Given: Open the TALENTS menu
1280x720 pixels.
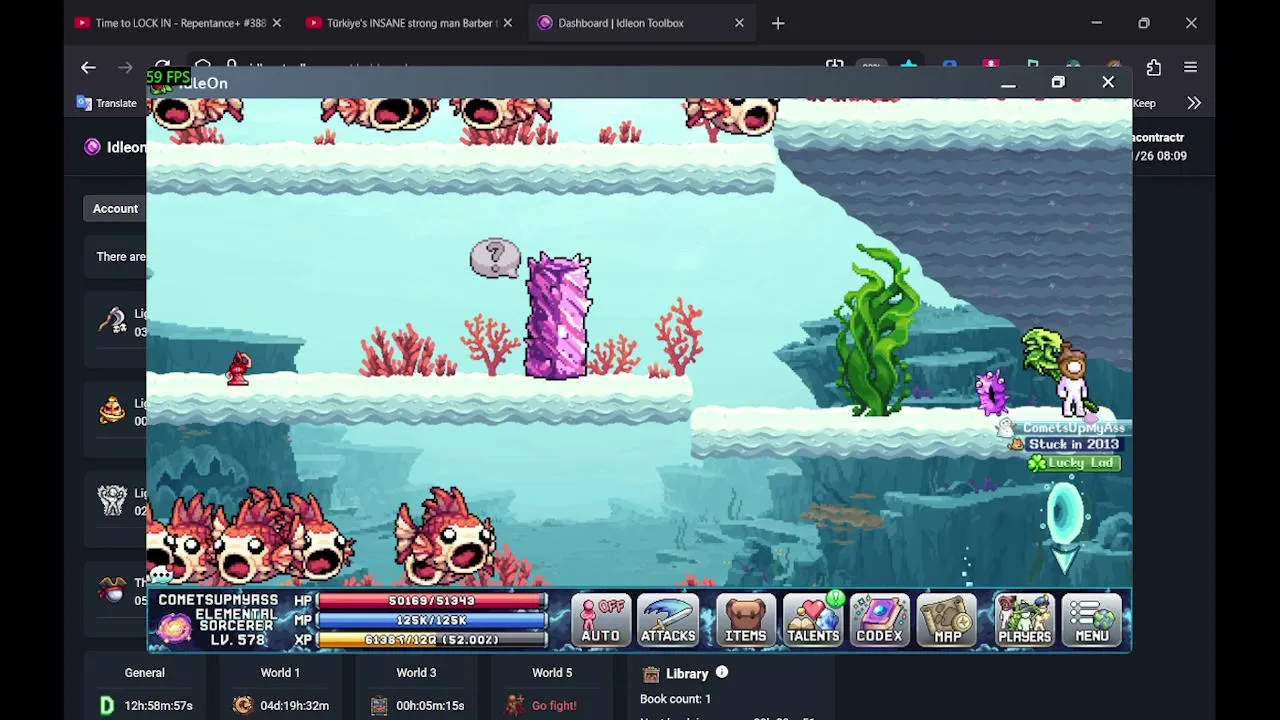Looking at the screenshot, I should (x=813, y=619).
